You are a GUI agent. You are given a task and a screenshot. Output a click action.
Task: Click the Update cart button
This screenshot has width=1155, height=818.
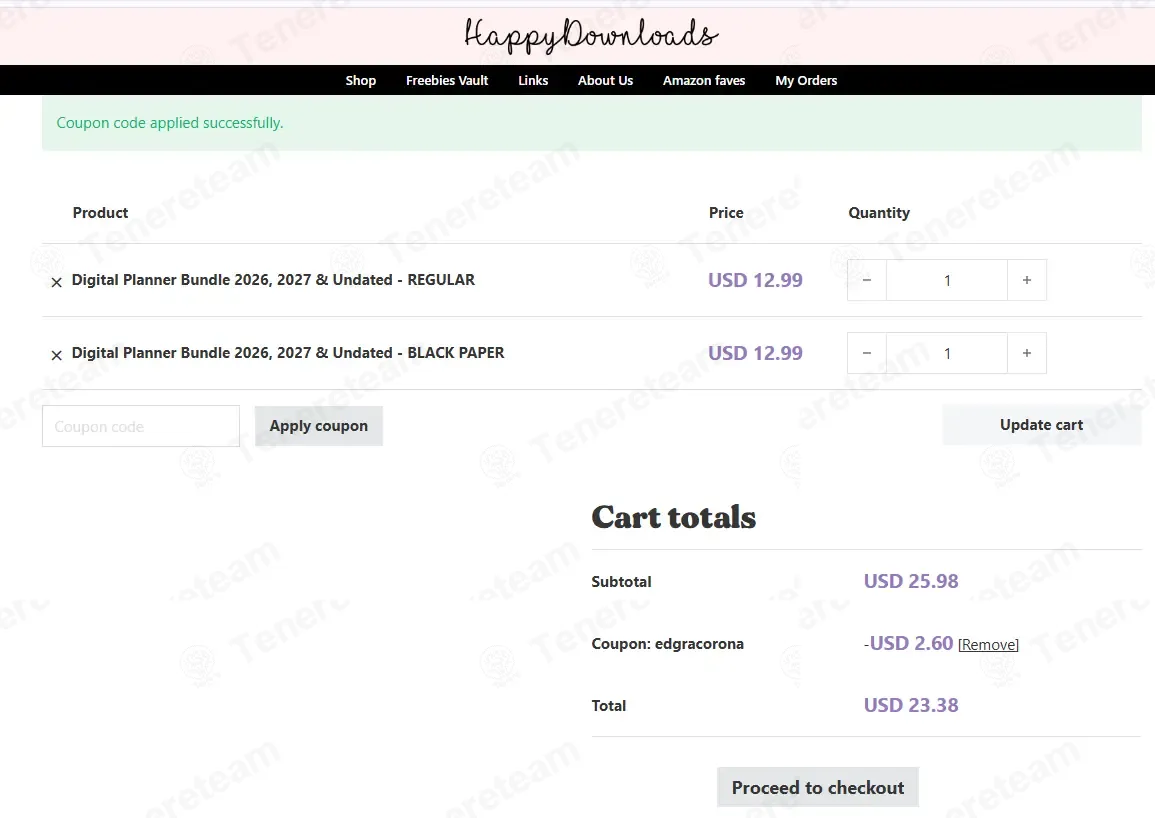pos(1042,424)
